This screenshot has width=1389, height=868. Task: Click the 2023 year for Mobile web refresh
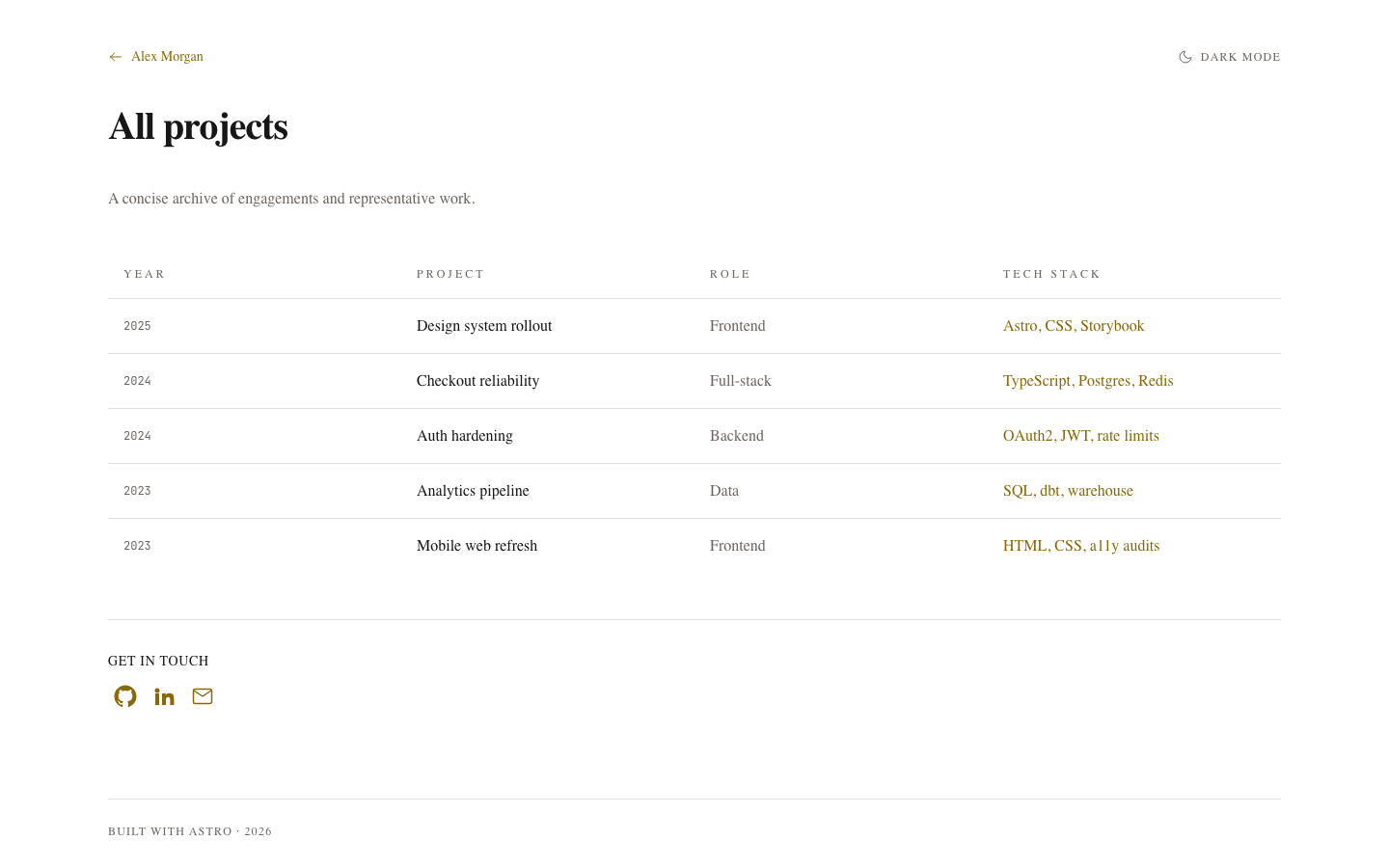point(137,546)
